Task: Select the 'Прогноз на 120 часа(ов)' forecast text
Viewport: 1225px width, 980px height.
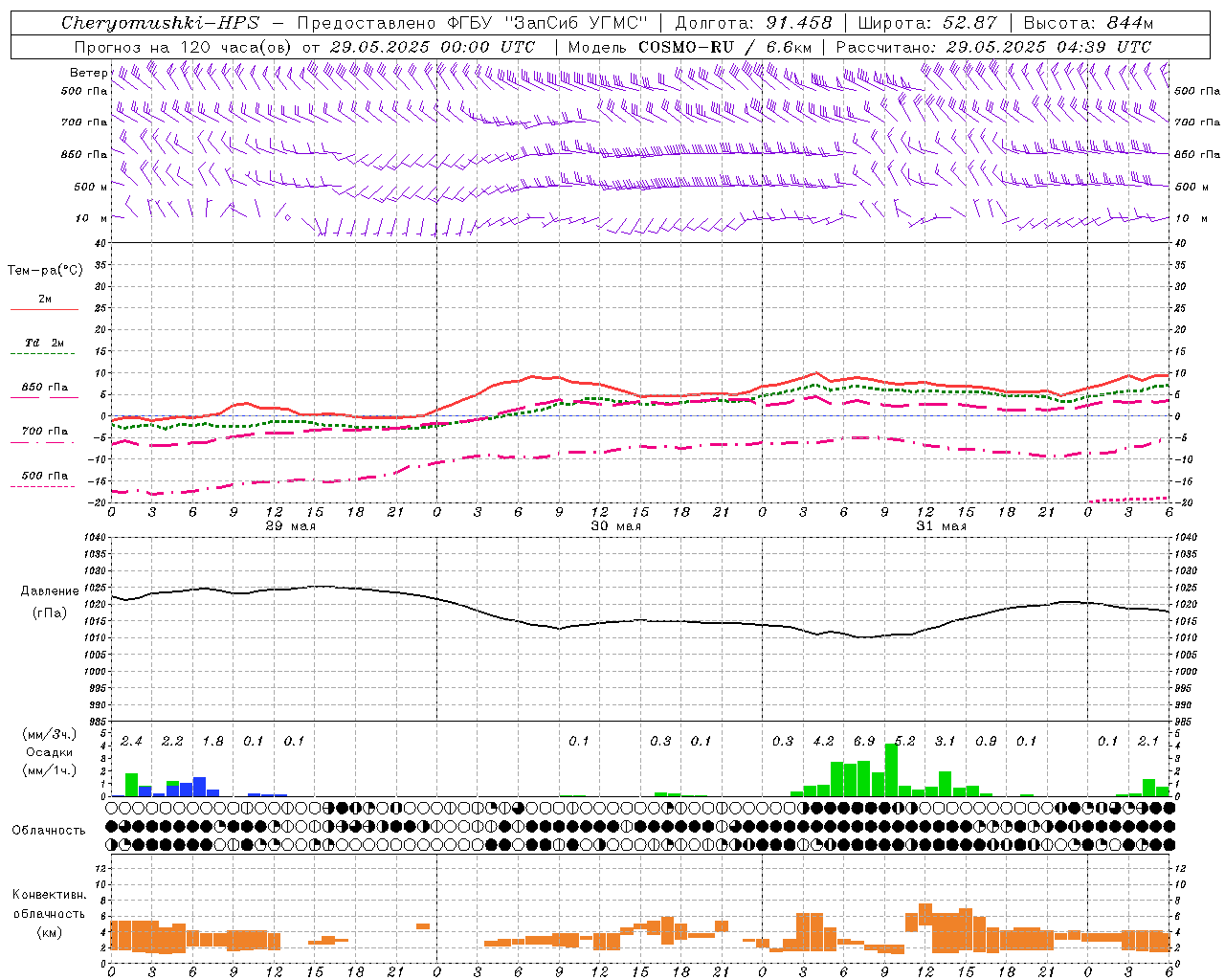Action: (182, 47)
